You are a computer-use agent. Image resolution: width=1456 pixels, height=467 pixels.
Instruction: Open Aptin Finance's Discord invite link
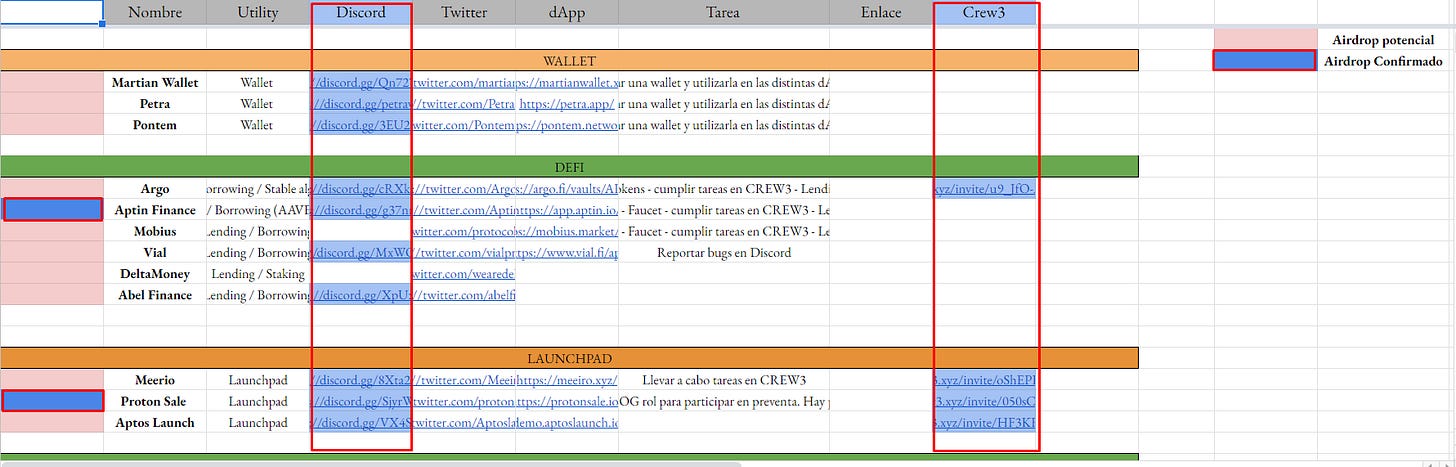(x=361, y=210)
